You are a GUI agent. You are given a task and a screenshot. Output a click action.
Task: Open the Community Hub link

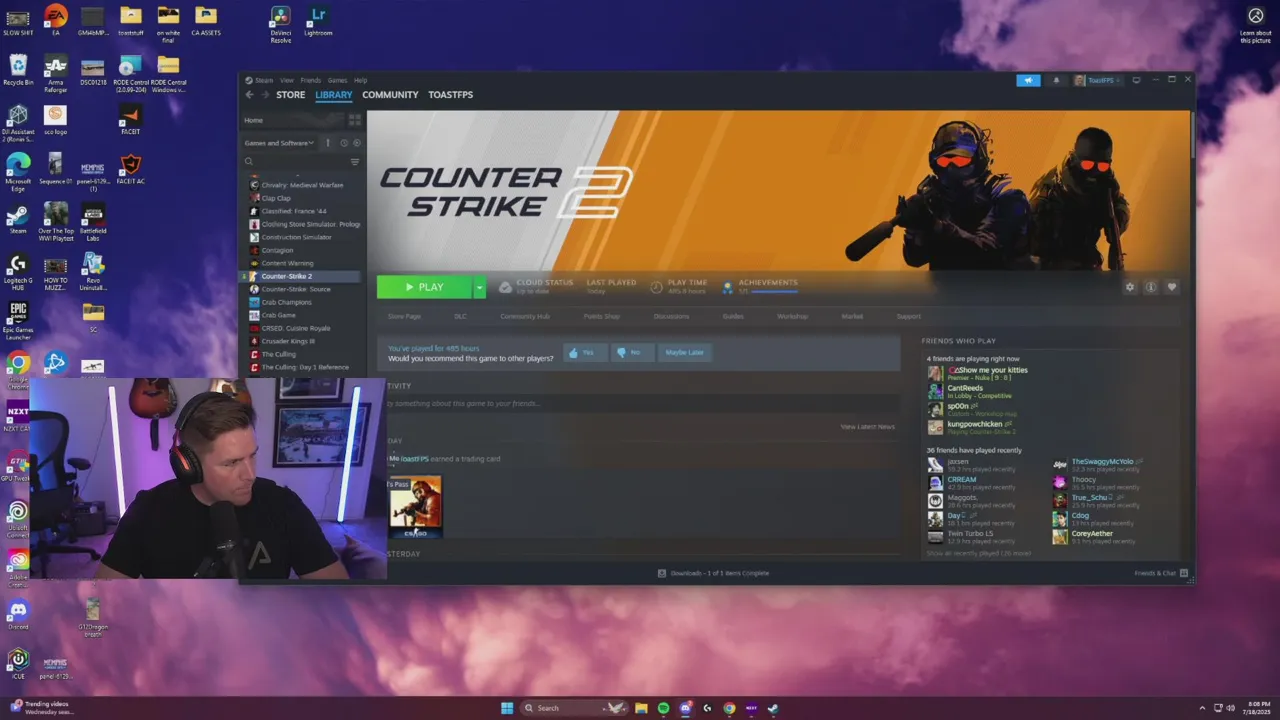point(525,316)
